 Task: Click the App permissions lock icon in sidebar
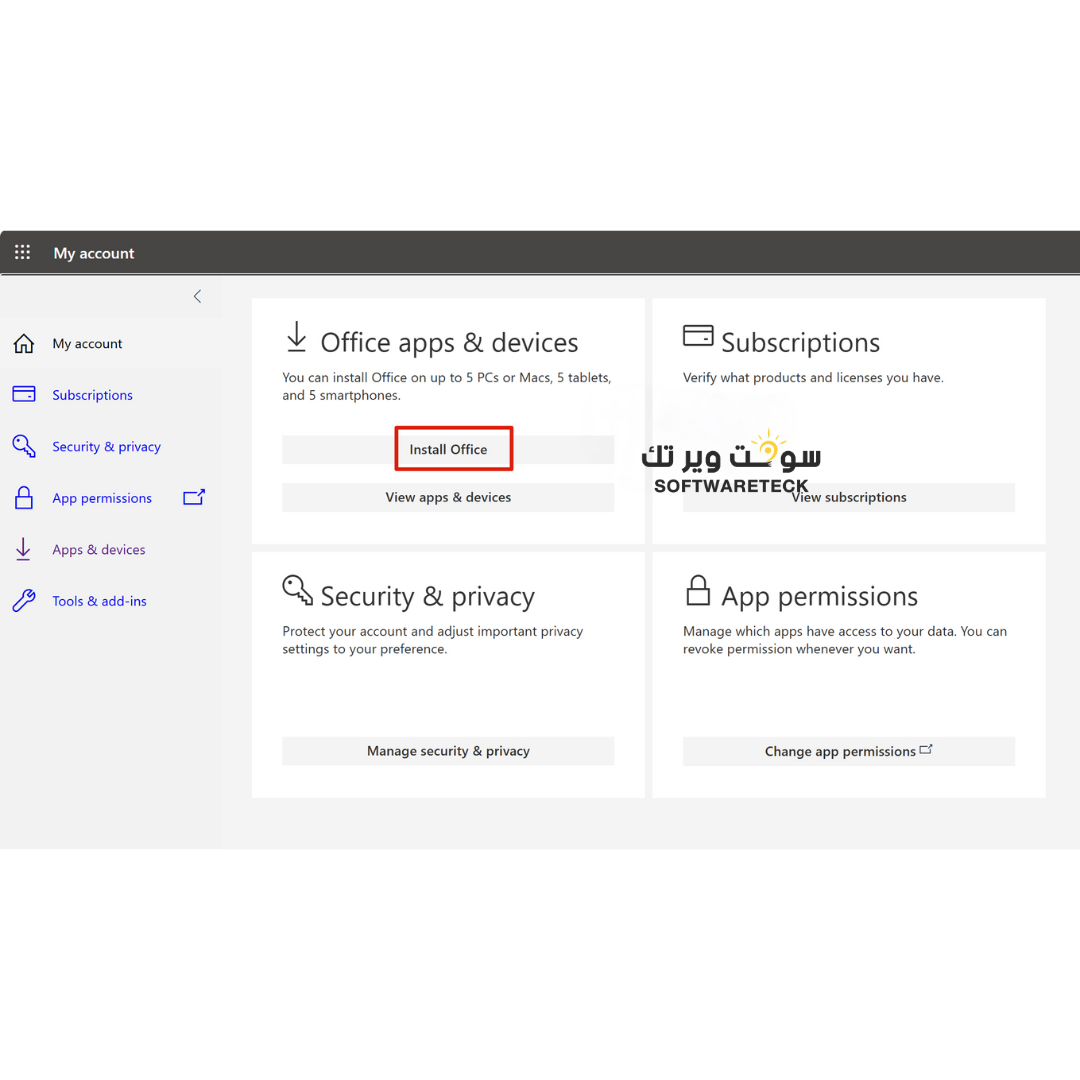(x=24, y=498)
